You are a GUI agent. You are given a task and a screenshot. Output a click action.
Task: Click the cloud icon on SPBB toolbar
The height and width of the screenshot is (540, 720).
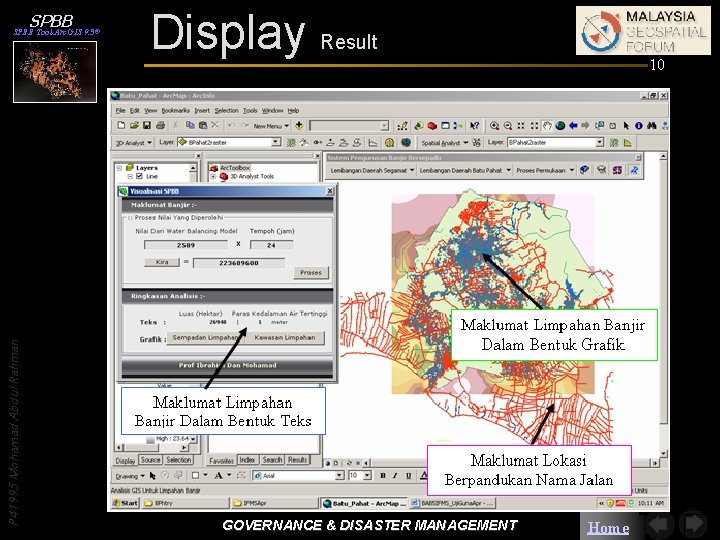point(602,170)
